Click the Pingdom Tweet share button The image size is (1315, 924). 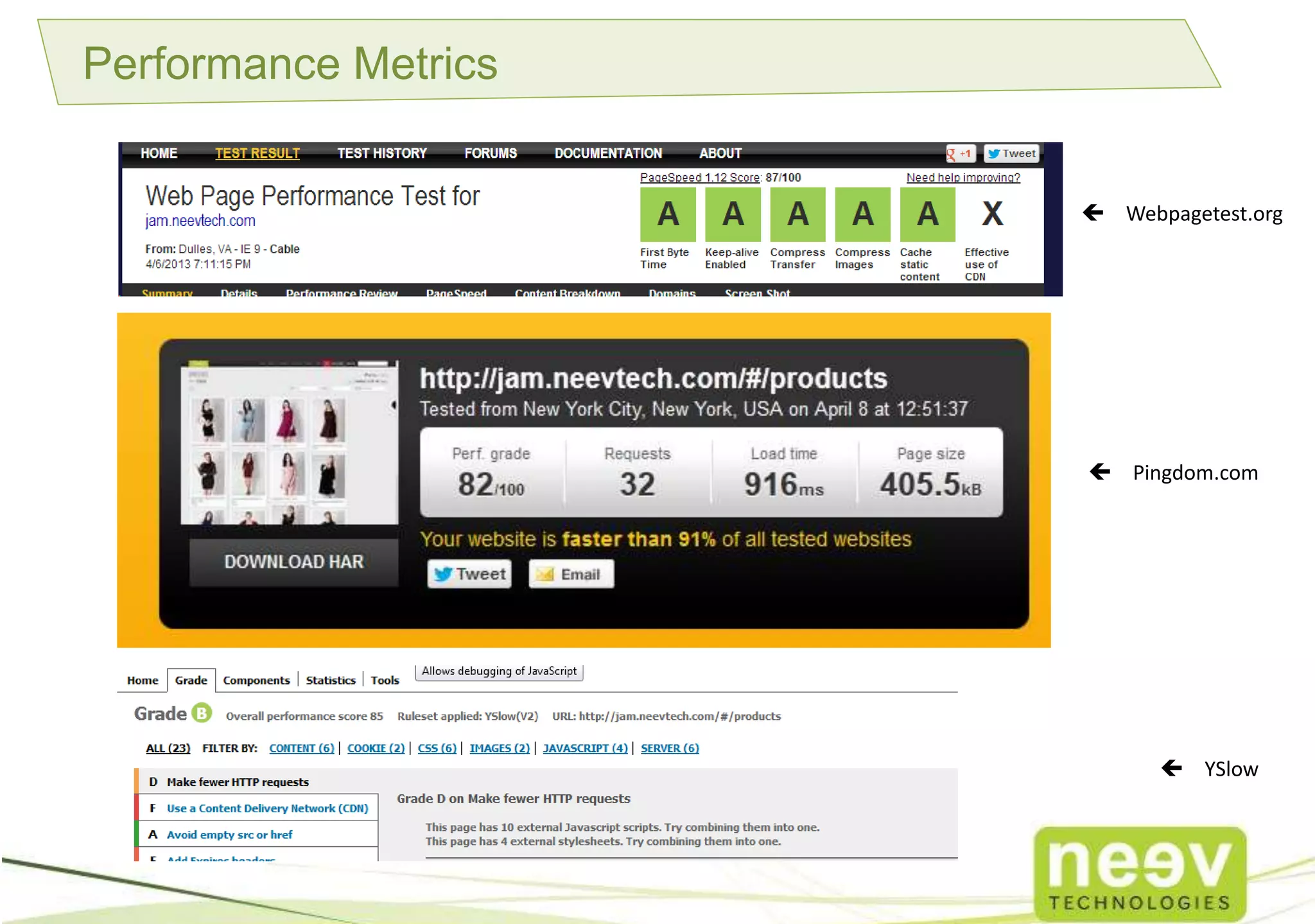(x=469, y=574)
